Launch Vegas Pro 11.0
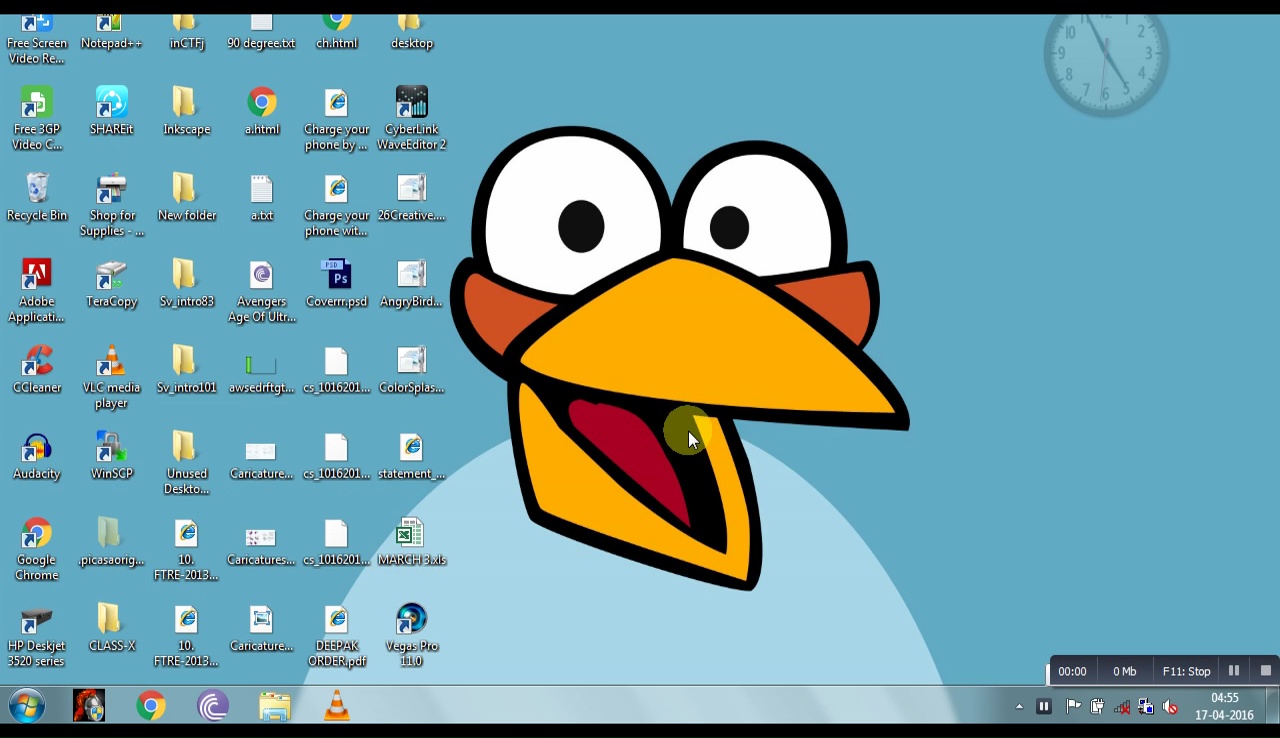This screenshot has height=738, width=1280. click(x=411, y=635)
